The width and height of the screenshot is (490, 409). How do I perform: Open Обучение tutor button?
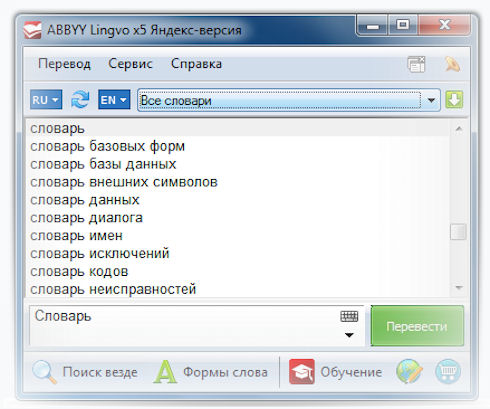335,372
